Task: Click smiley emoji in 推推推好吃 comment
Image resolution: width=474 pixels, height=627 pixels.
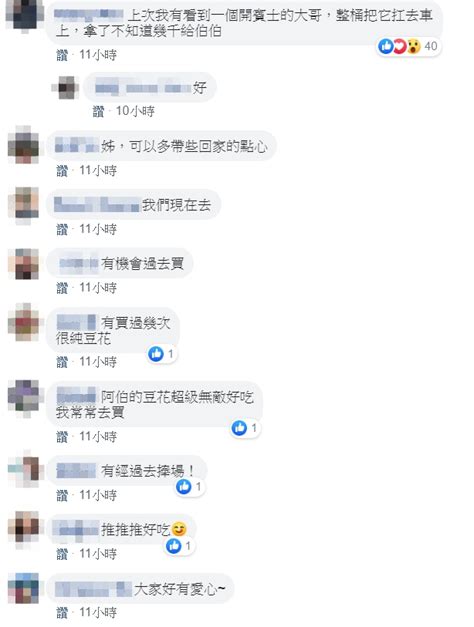Action: (178, 529)
